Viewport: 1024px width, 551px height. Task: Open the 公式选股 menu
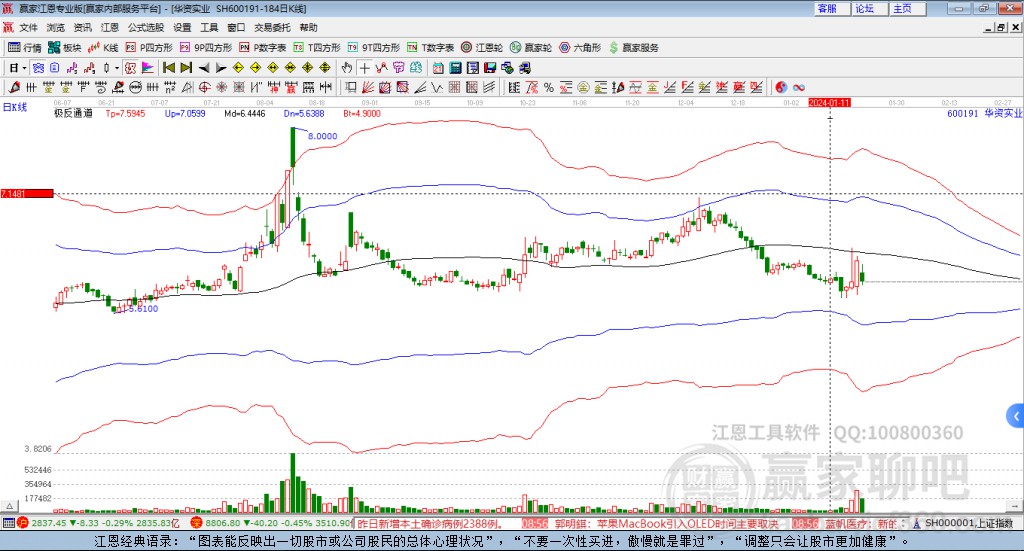(x=146, y=27)
